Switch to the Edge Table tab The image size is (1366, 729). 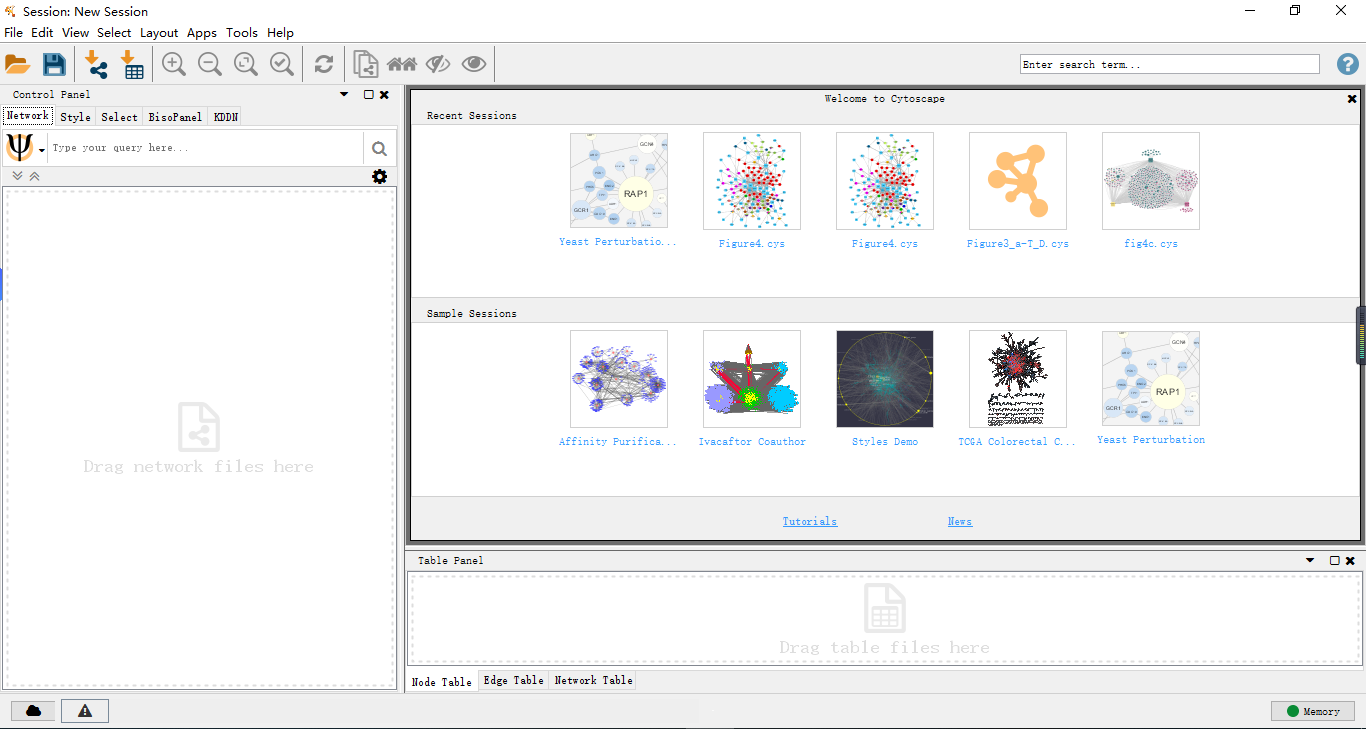coord(513,680)
